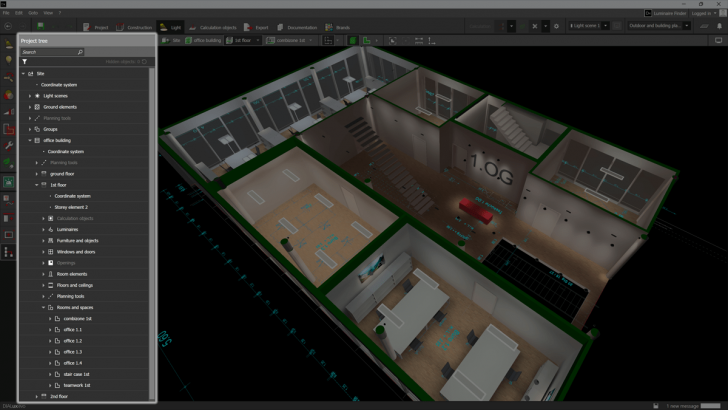Viewport: 728px width, 410px height.
Task: Select the green L-shaped floor view icon
Action: point(366,40)
